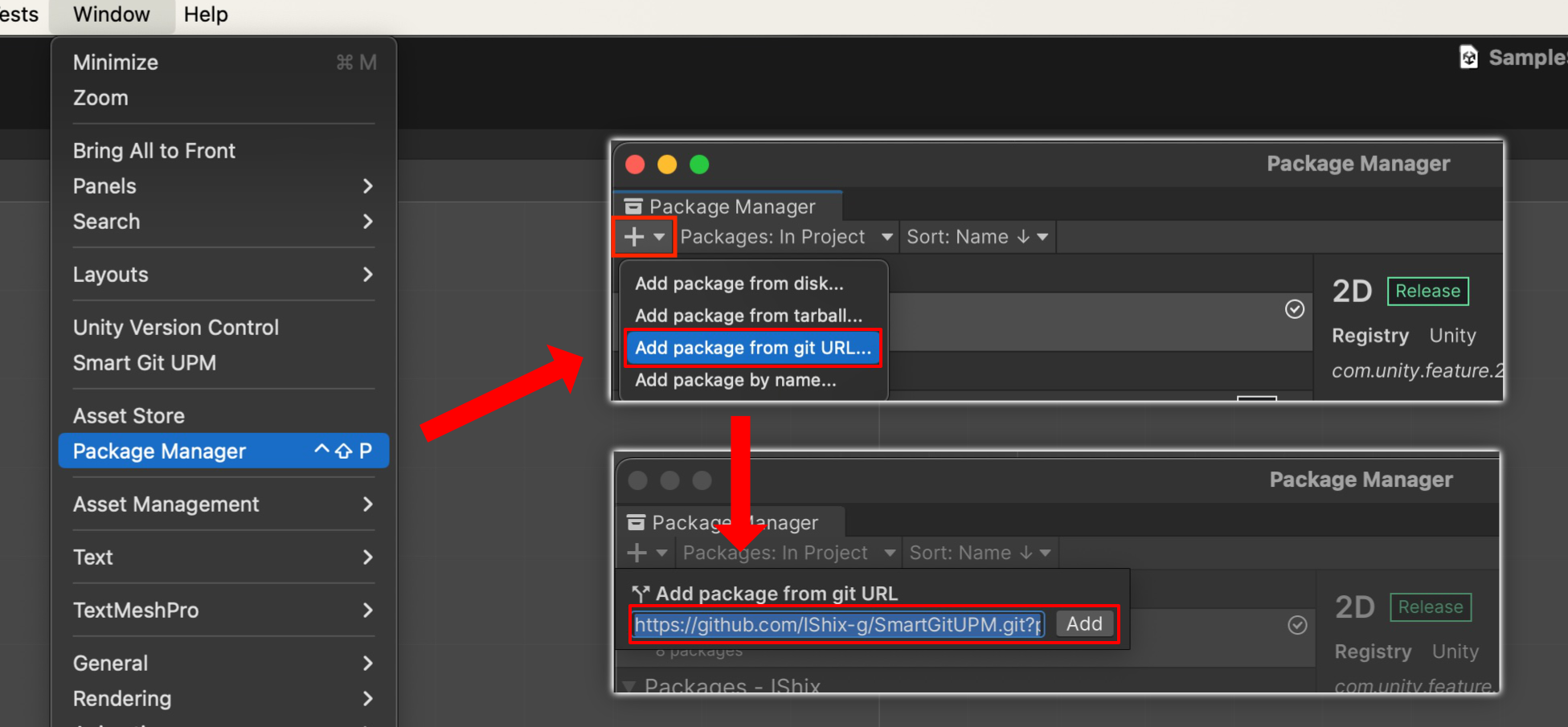1568x727 pixels.
Task: Expand the TextMeshPro submenu
Action: tap(224, 610)
